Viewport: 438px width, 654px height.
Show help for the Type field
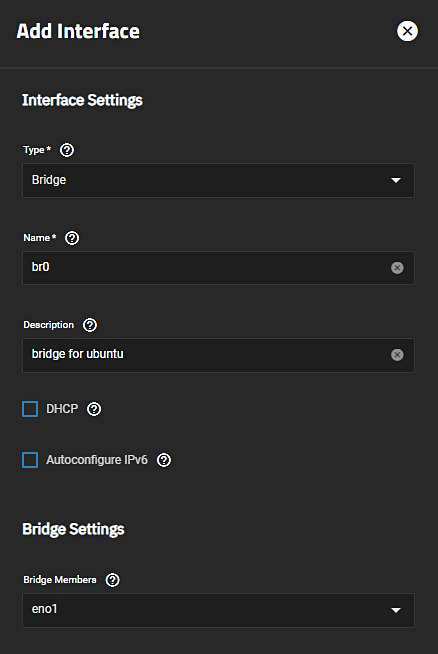click(x=67, y=150)
